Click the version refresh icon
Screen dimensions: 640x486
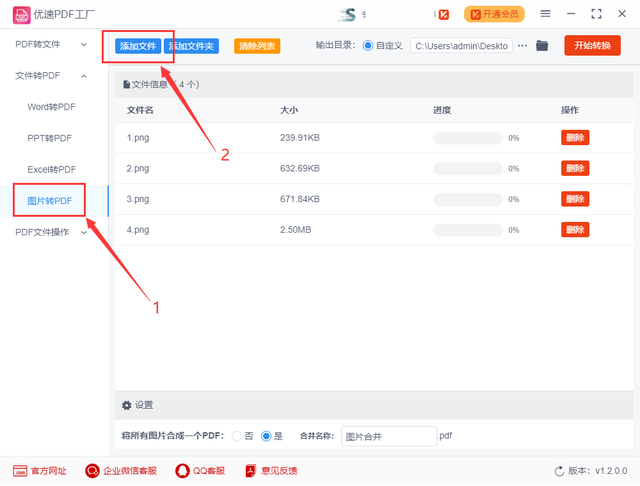point(559,471)
